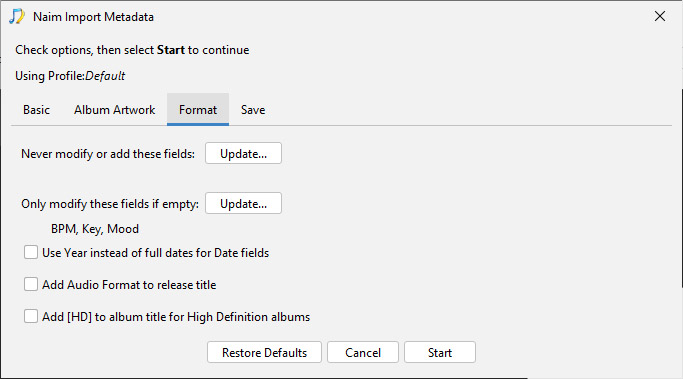Select the Format tab
The width and height of the screenshot is (683, 379).
click(198, 110)
